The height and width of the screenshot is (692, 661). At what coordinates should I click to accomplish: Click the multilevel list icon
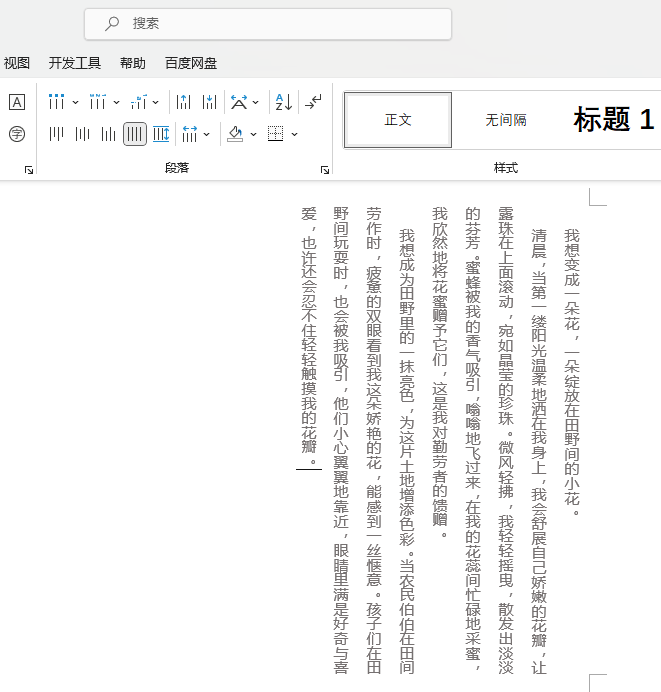tap(139, 102)
